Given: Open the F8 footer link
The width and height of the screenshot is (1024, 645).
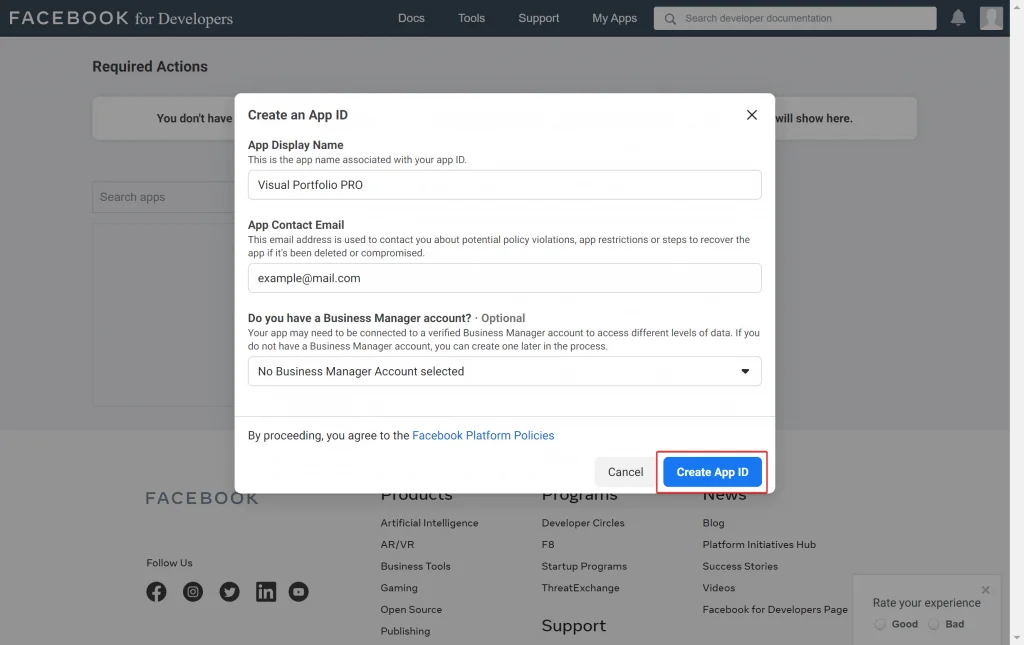Looking at the screenshot, I should pos(547,544).
